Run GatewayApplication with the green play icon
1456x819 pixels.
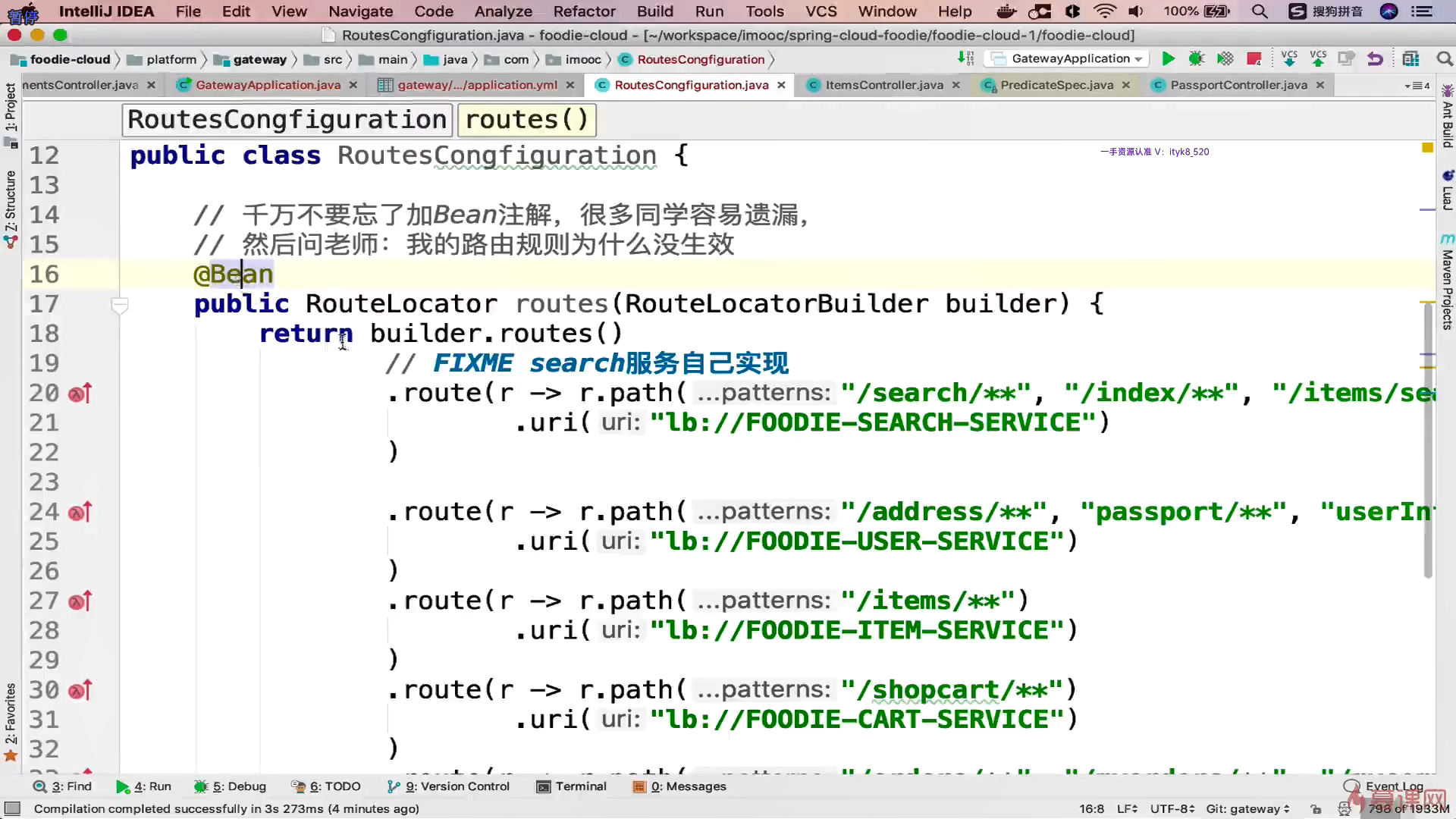[1168, 59]
